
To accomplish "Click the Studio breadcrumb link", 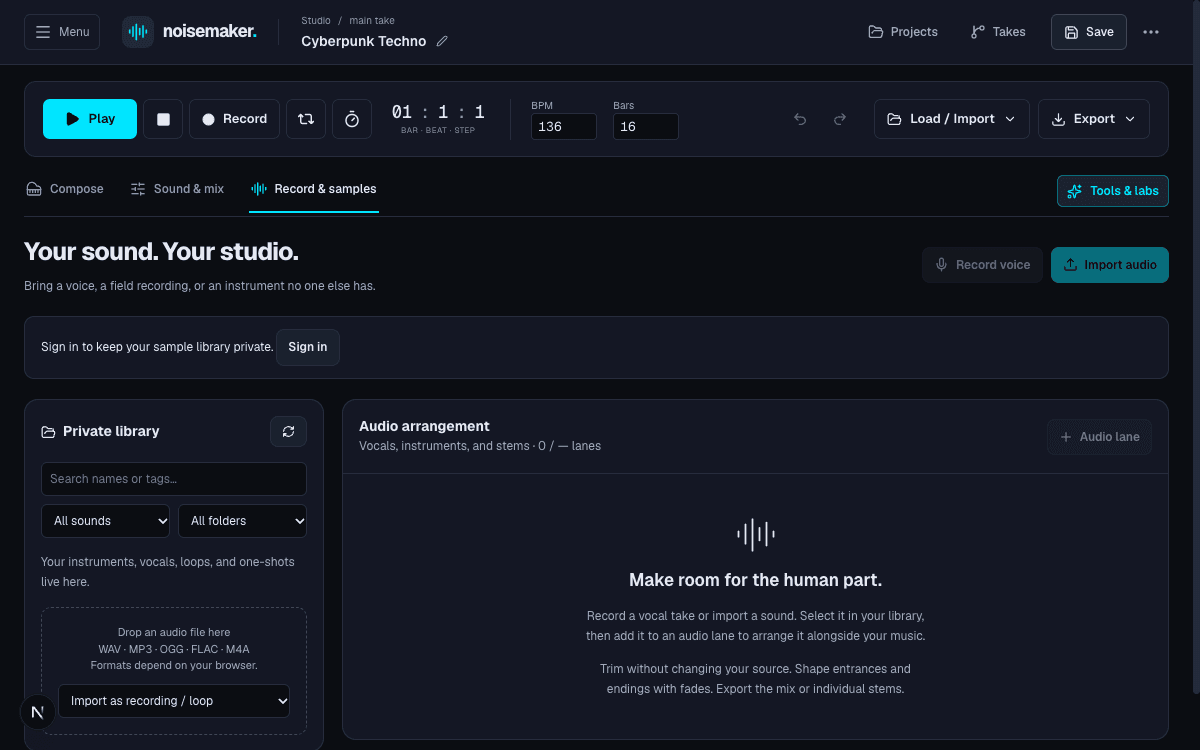I will [316, 21].
